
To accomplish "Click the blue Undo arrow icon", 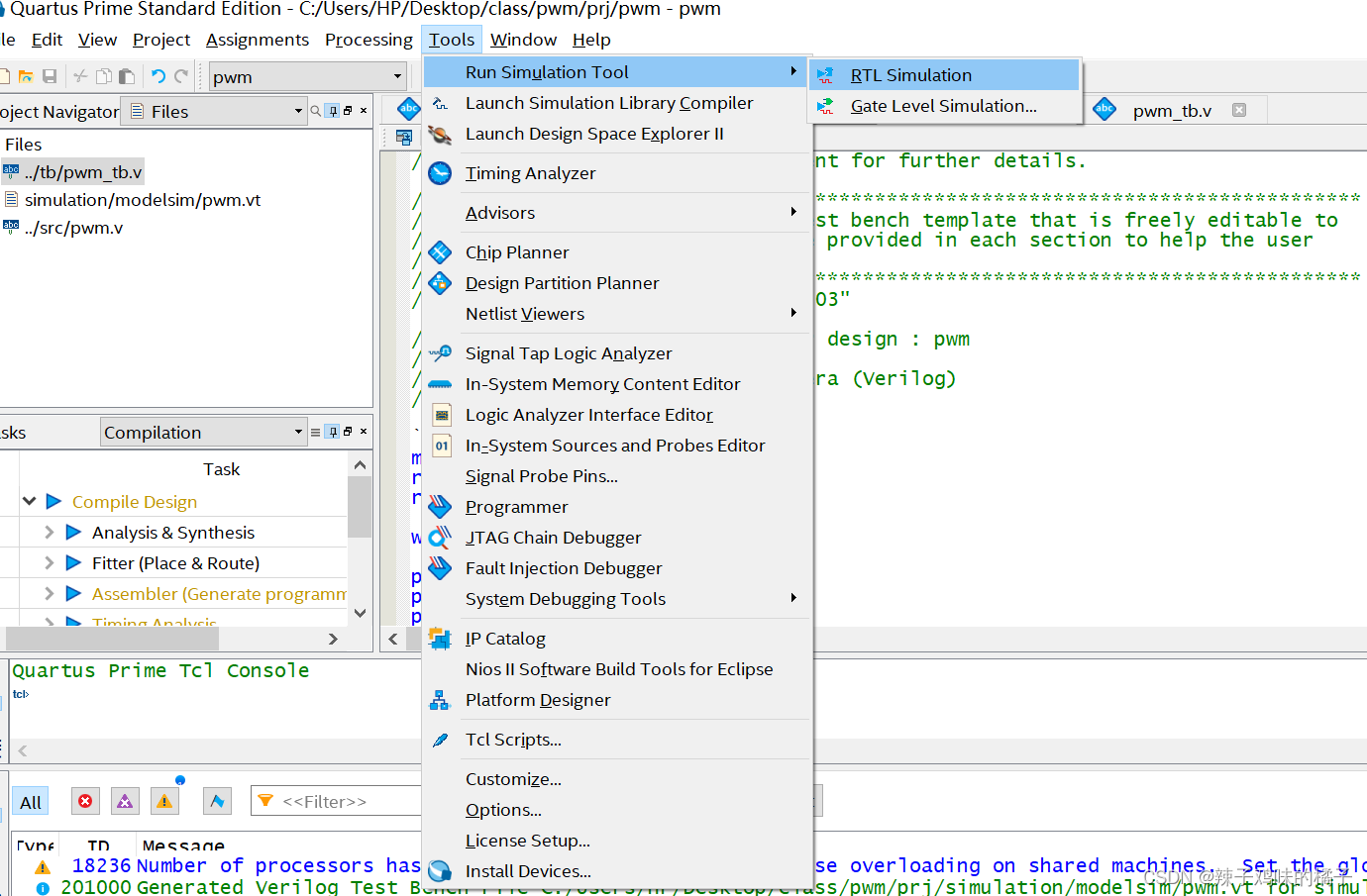I will 158,76.
